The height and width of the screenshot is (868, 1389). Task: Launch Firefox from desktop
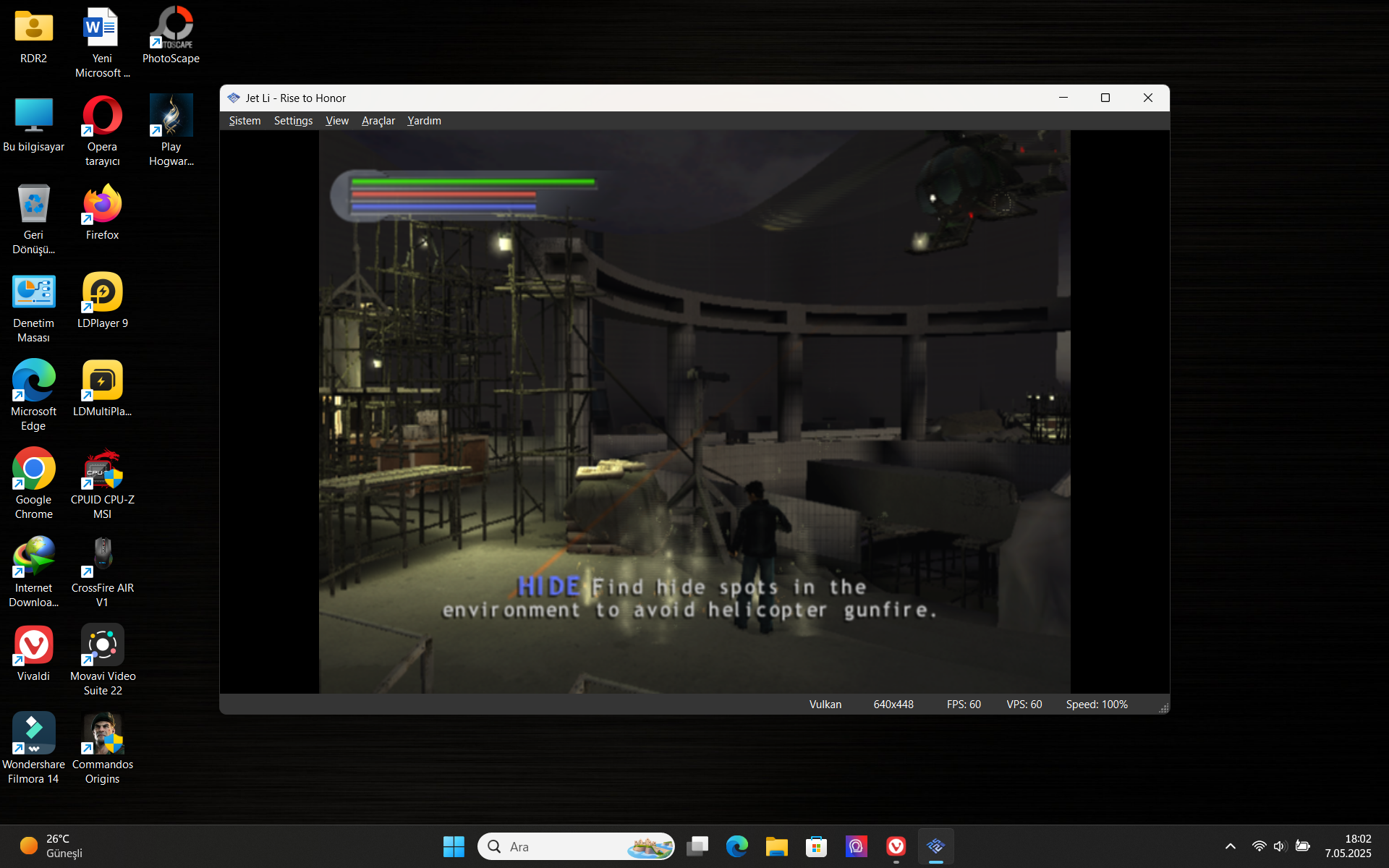click(x=102, y=213)
